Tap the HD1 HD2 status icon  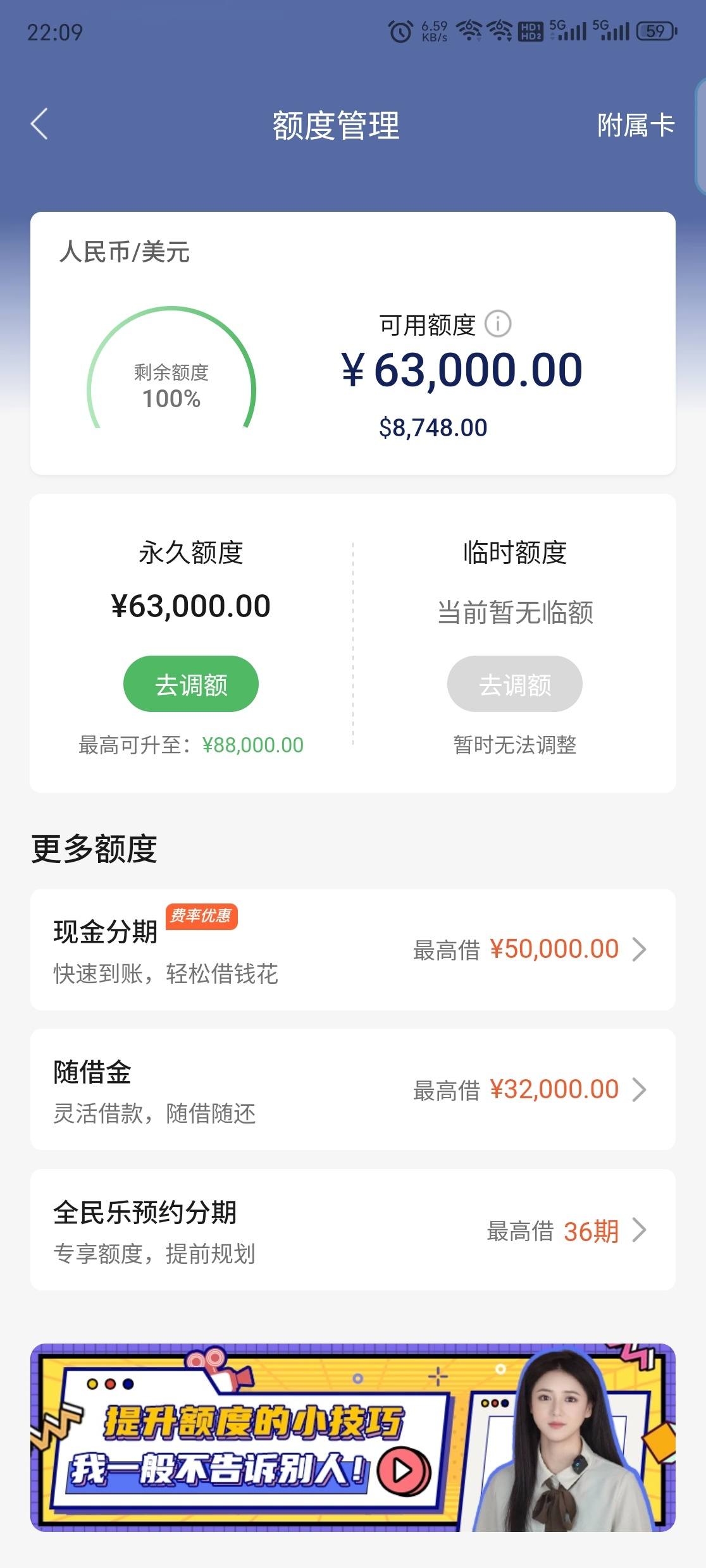click(x=530, y=31)
